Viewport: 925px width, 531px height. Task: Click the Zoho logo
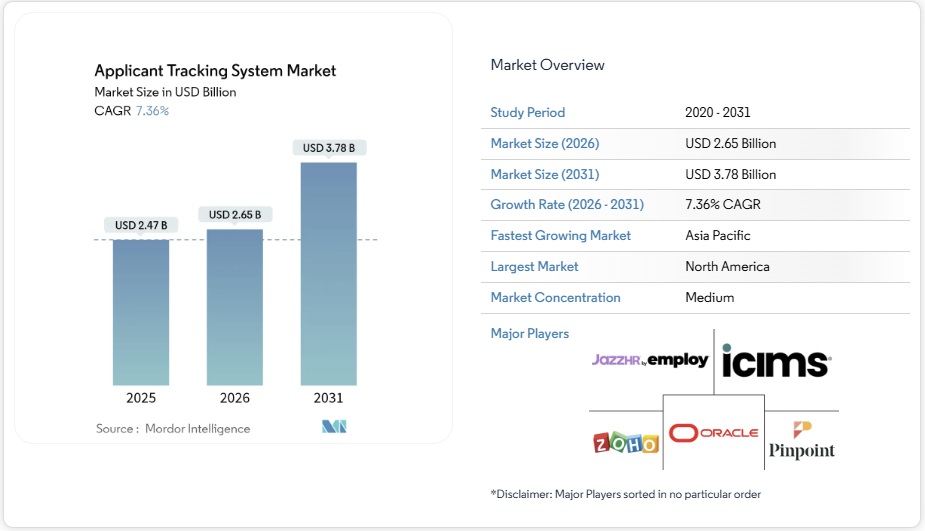(626, 443)
